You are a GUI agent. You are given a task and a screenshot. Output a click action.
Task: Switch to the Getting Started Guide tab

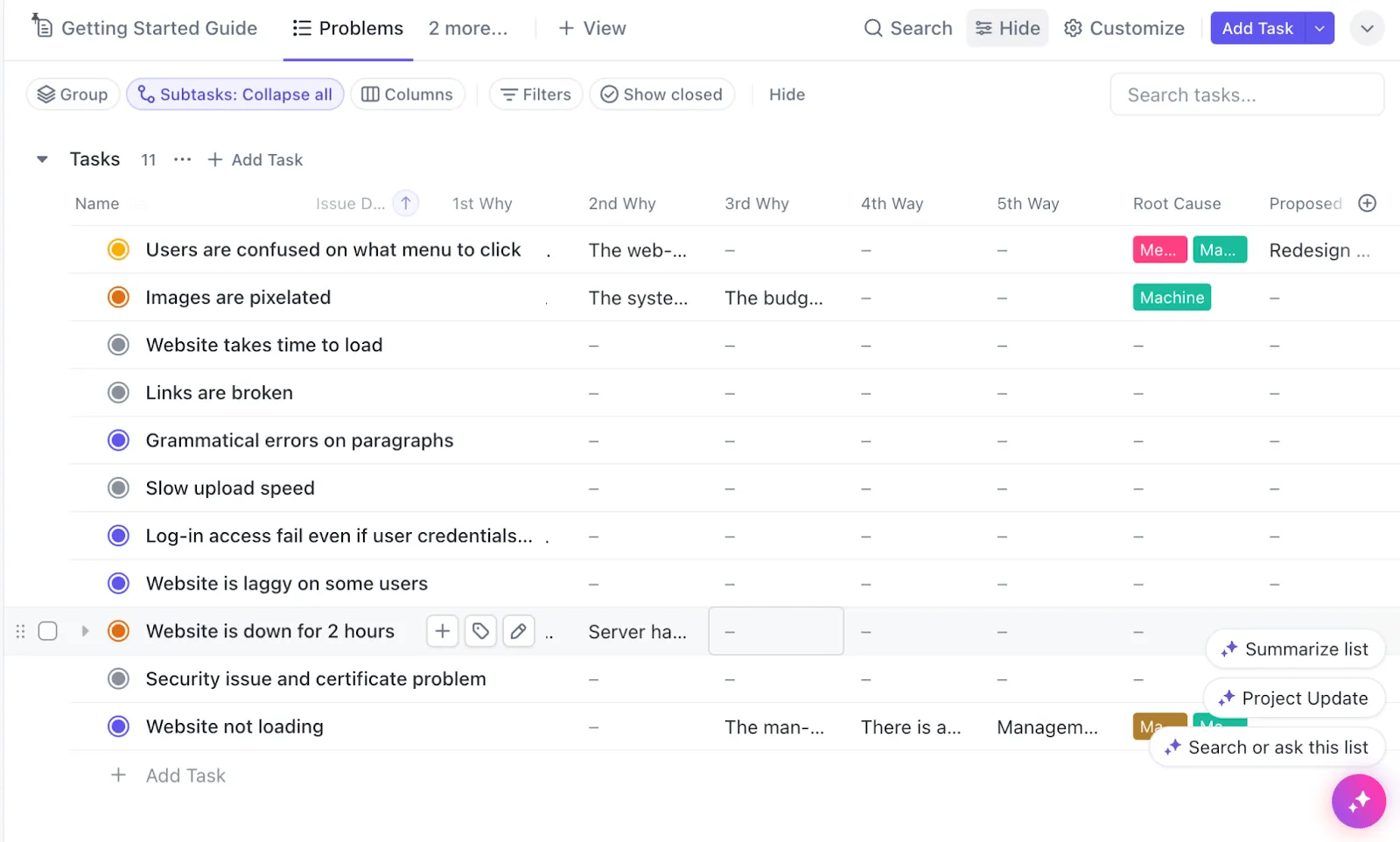(x=145, y=28)
